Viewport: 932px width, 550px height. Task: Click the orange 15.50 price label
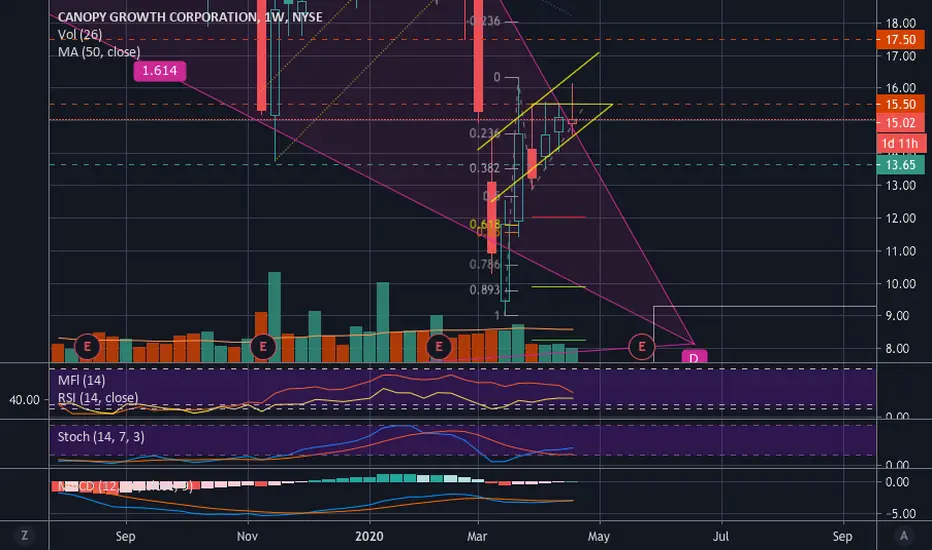tap(900, 104)
